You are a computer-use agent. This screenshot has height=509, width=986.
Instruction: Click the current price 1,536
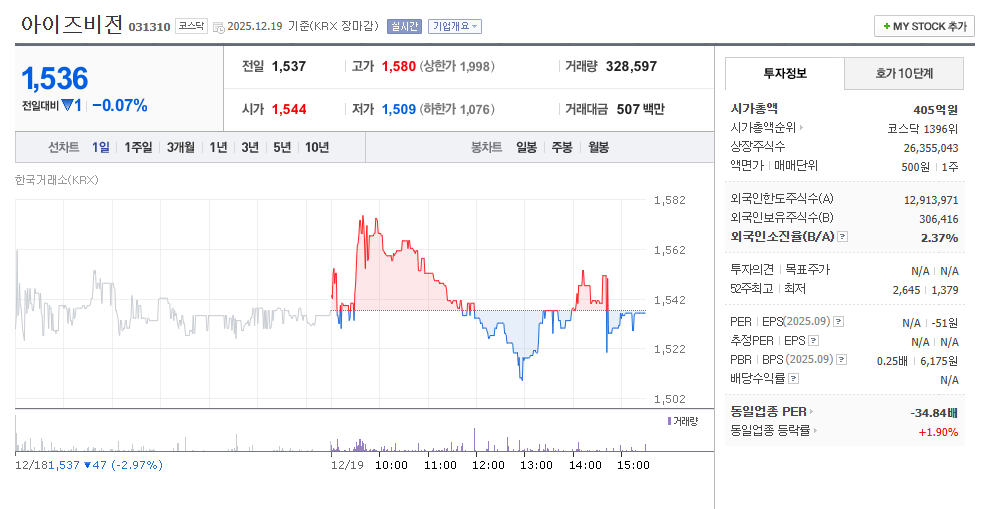click(x=55, y=78)
